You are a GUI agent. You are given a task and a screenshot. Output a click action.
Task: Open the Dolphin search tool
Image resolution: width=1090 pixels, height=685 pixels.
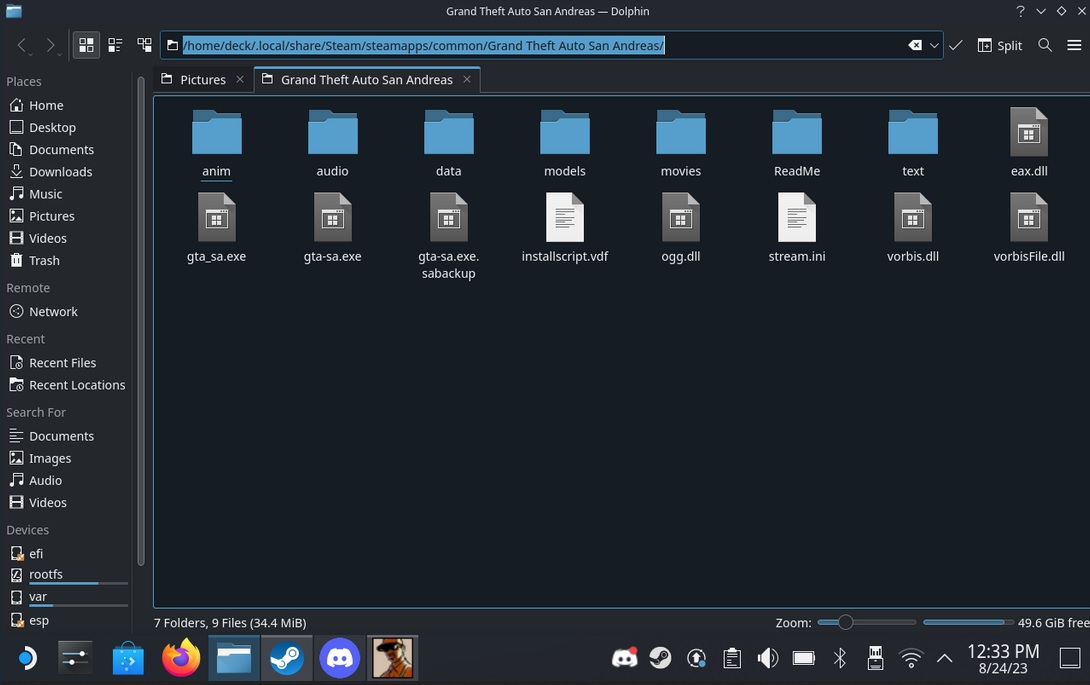(1045, 45)
